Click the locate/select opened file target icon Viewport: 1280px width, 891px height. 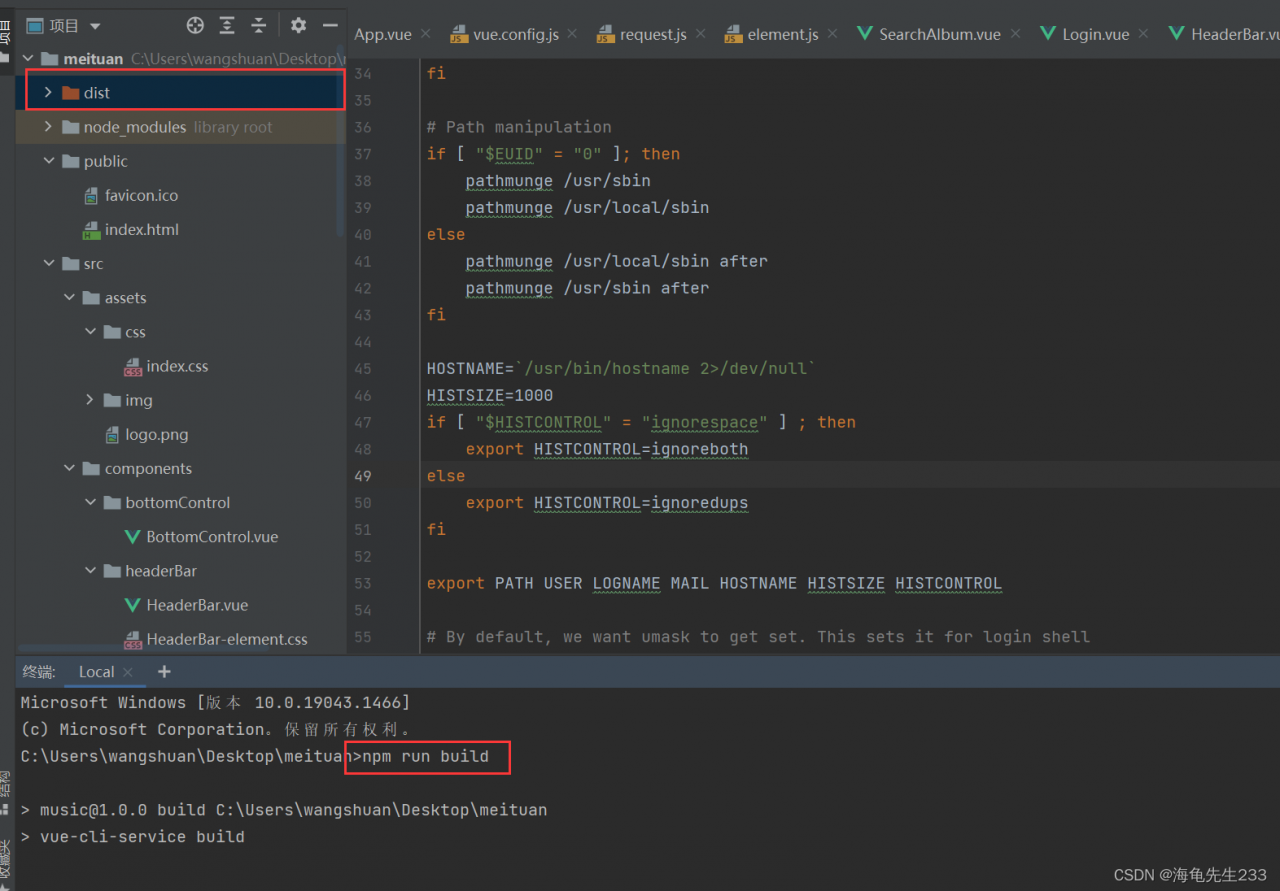[195, 26]
